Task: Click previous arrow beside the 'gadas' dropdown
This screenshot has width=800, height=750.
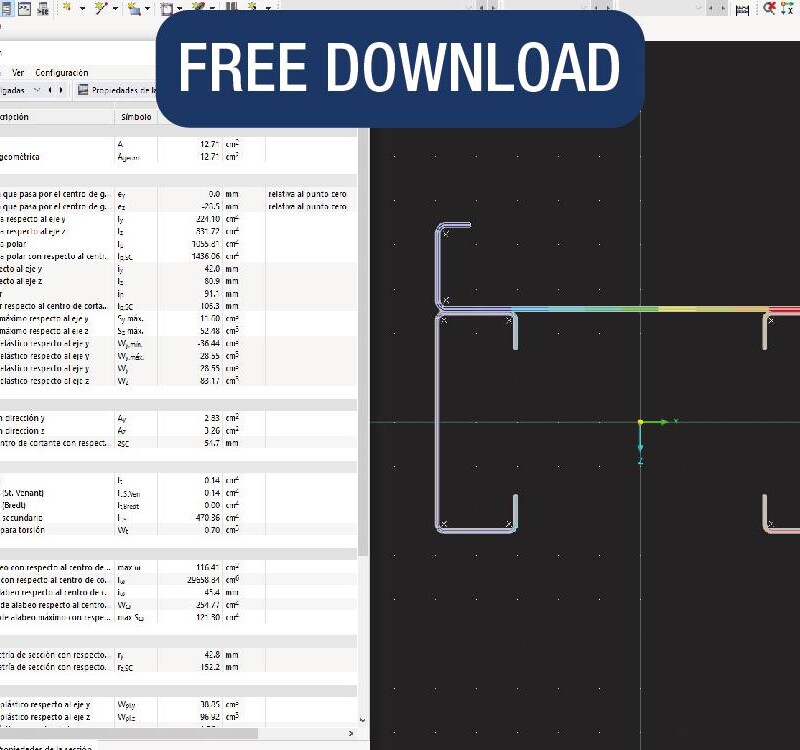Action: (50, 90)
